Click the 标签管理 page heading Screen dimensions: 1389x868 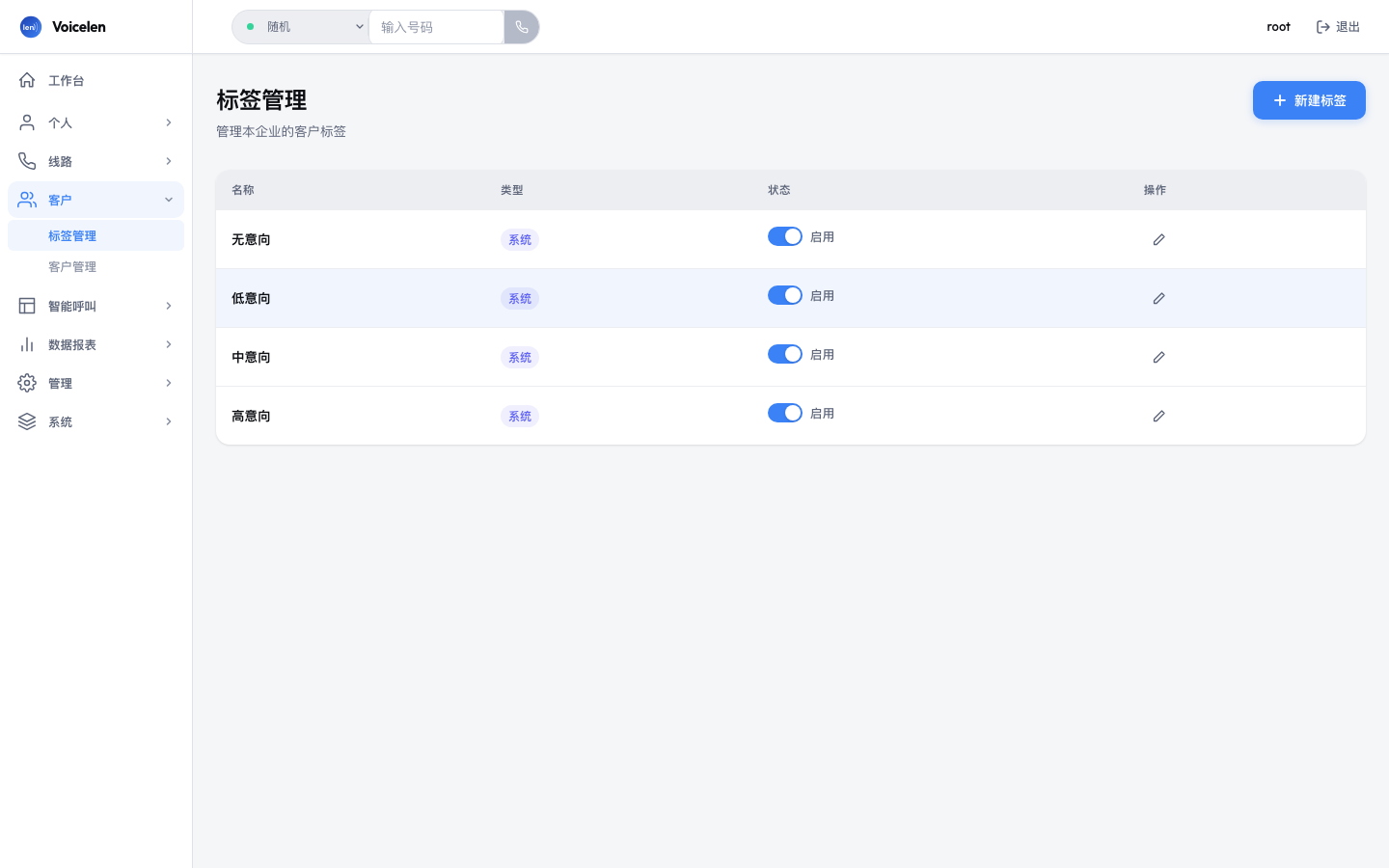tap(261, 99)
